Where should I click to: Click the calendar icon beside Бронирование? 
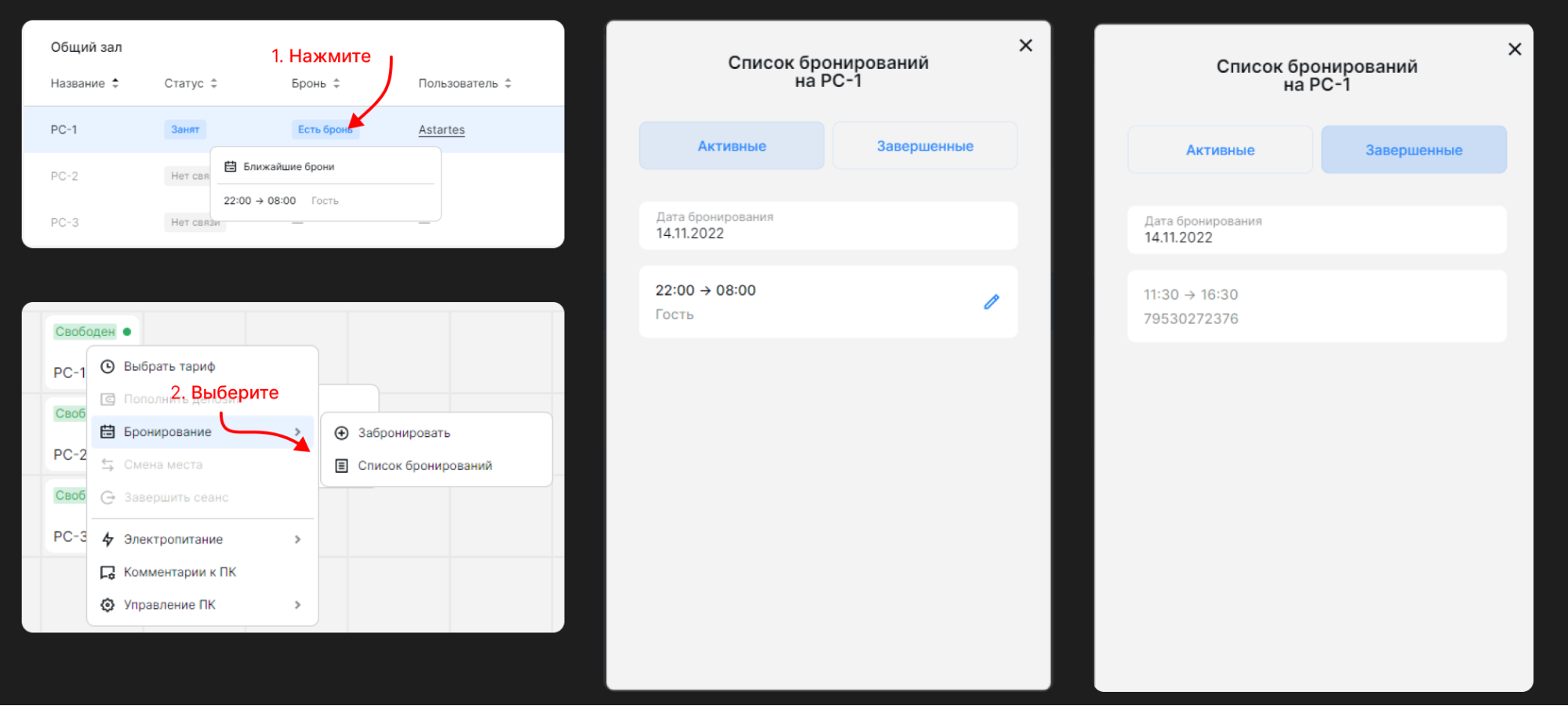click(x=108, y=431)
